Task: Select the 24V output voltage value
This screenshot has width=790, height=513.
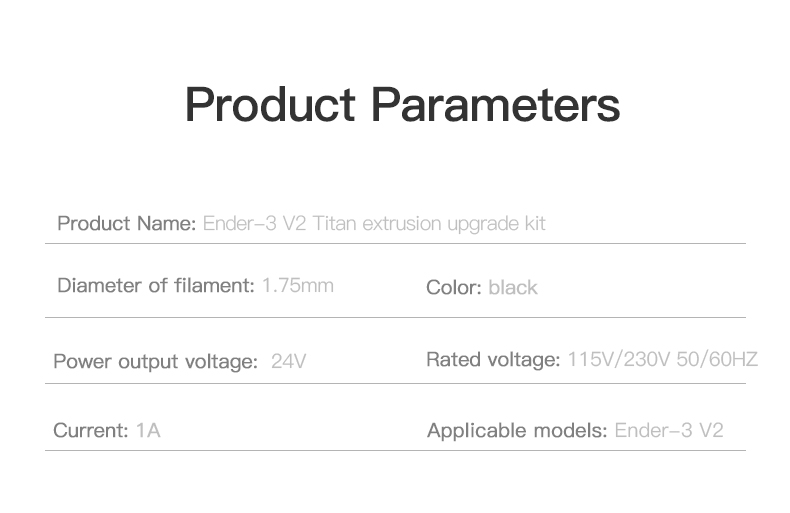Action: [x=288, y=361]
